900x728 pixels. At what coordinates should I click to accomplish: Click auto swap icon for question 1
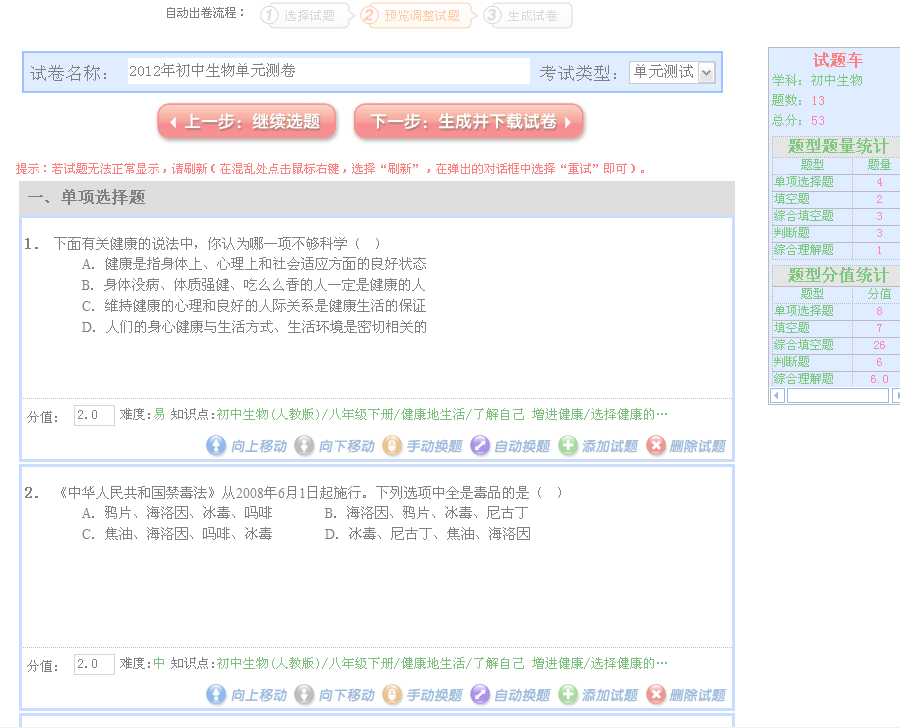tap(480, 446)
